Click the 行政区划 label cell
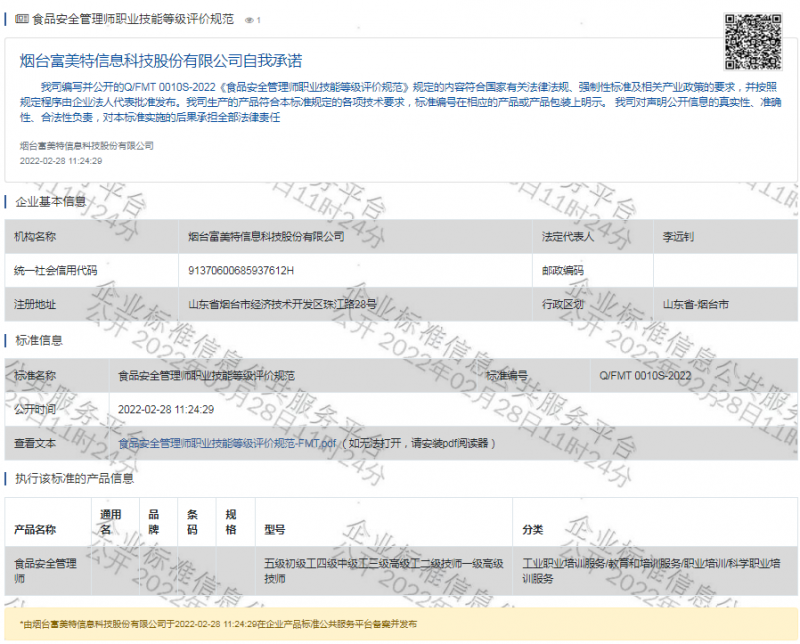This screenshot has width=800, height=644. point(592,304)
